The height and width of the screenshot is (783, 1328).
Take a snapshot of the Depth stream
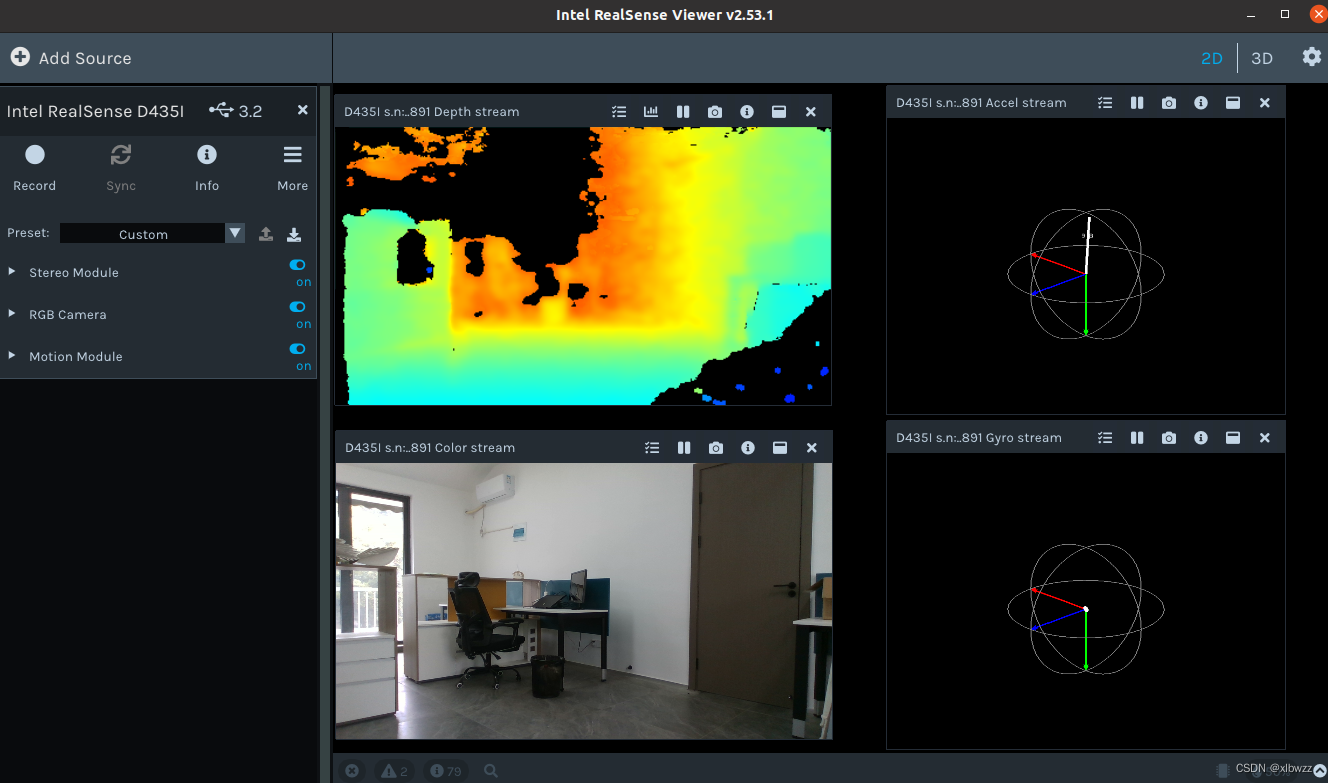715,112
